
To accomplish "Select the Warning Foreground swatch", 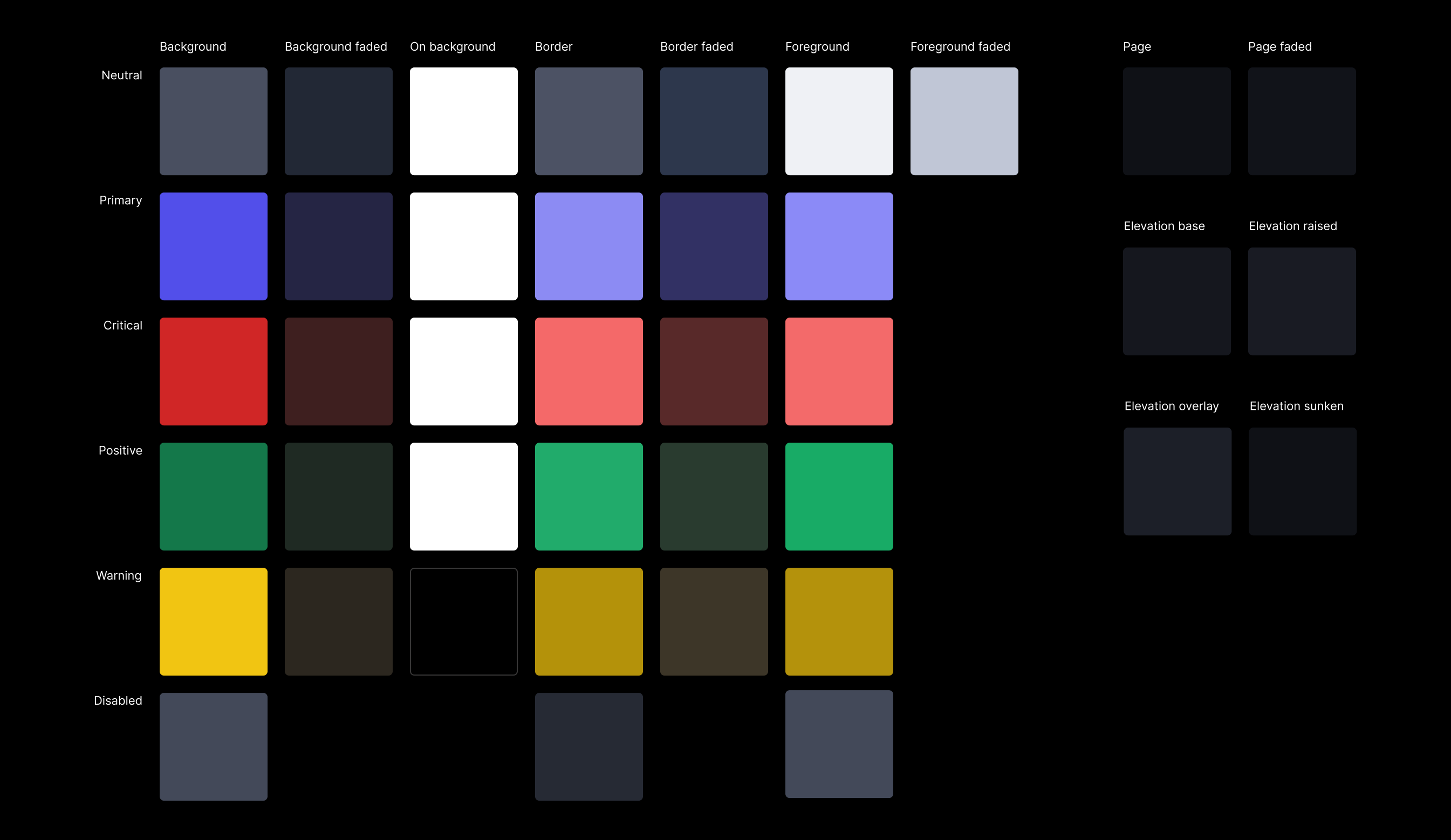I will (839, 621).
